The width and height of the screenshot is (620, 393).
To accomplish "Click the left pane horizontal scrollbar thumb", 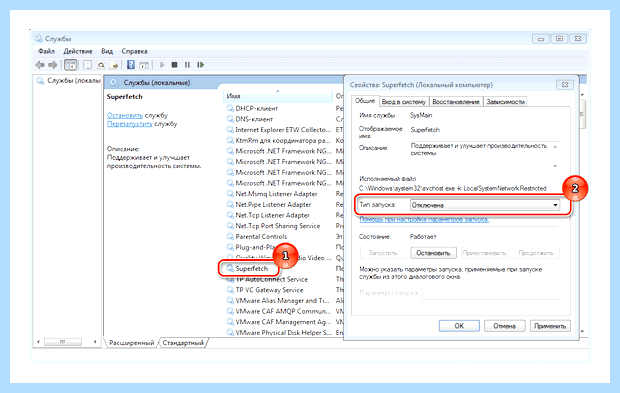I will click(63, 342).
